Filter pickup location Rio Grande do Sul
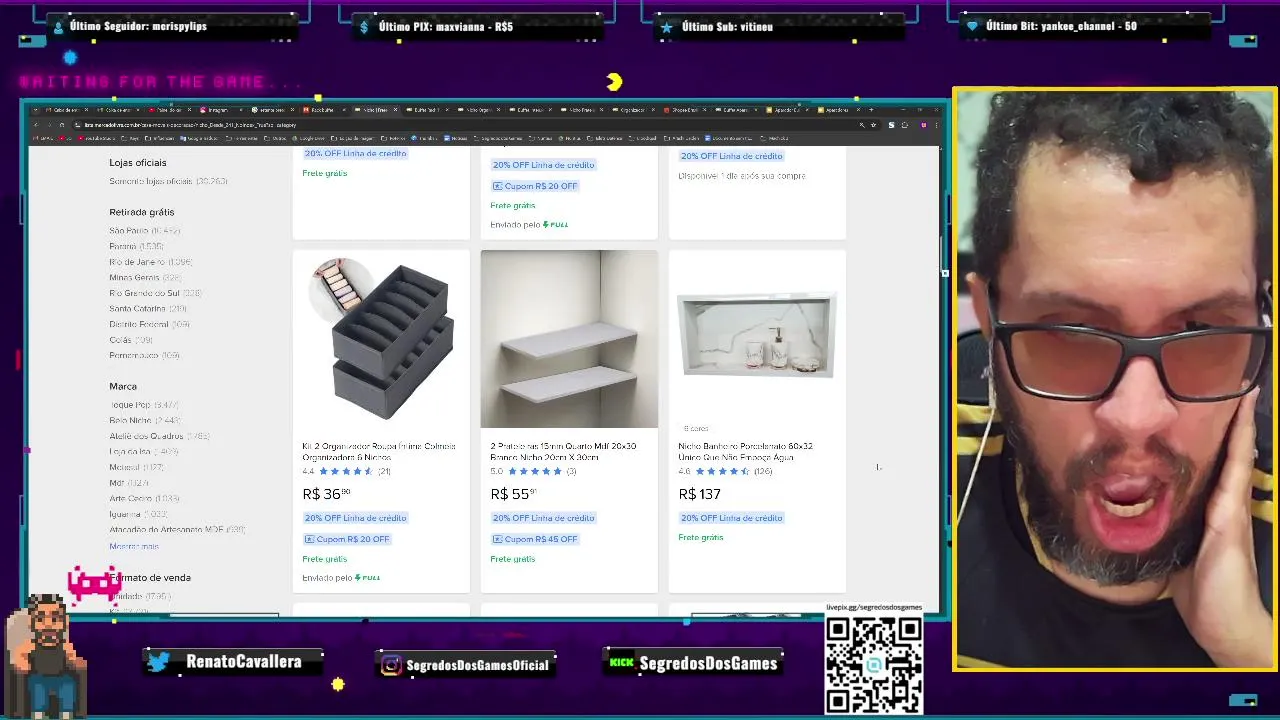1280x720 pixels. [x=155, y=293]
